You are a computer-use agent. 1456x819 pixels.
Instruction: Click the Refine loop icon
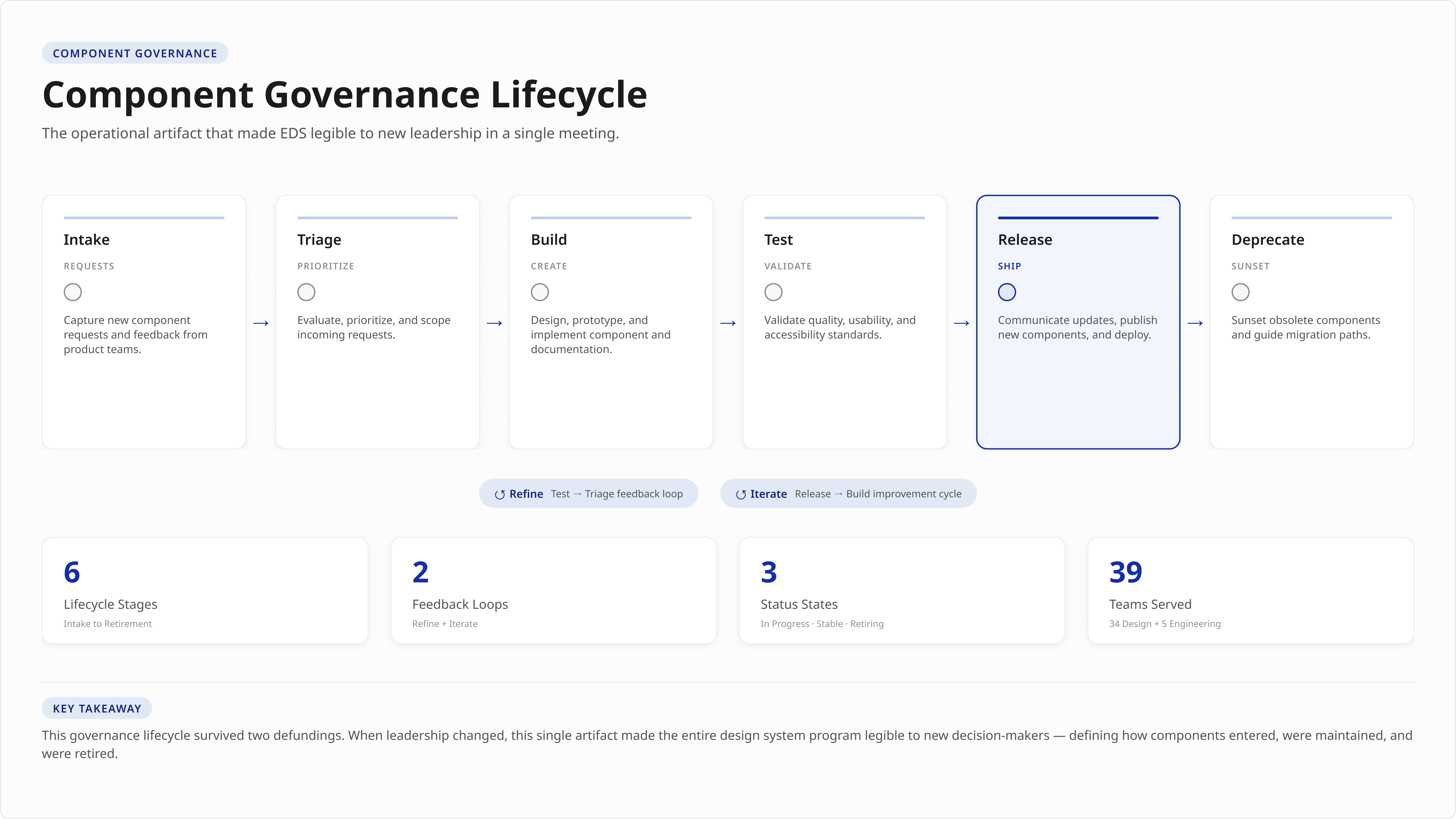tap(500, 494)
